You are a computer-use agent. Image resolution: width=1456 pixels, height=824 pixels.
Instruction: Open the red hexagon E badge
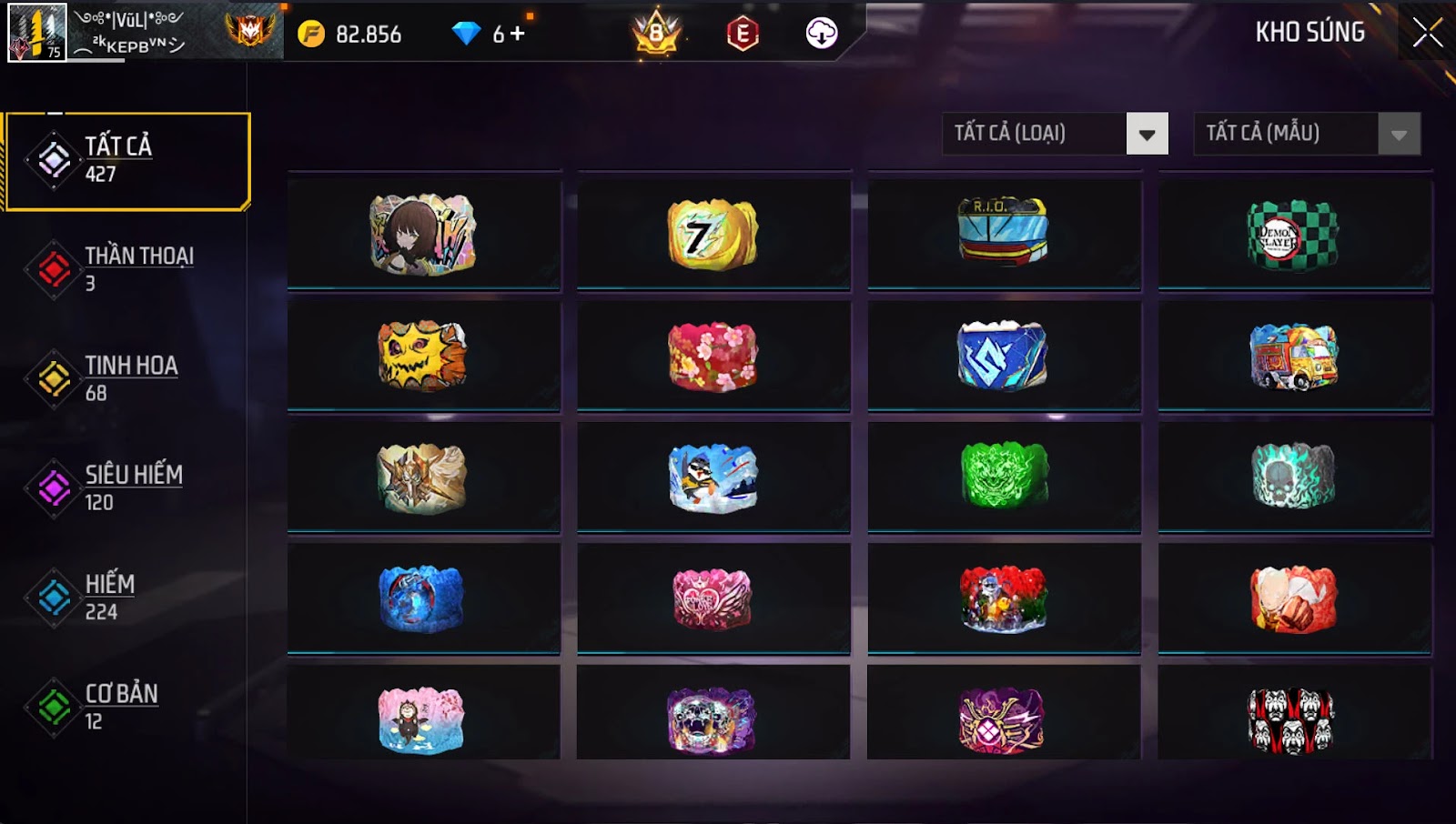tap(743, 34)
